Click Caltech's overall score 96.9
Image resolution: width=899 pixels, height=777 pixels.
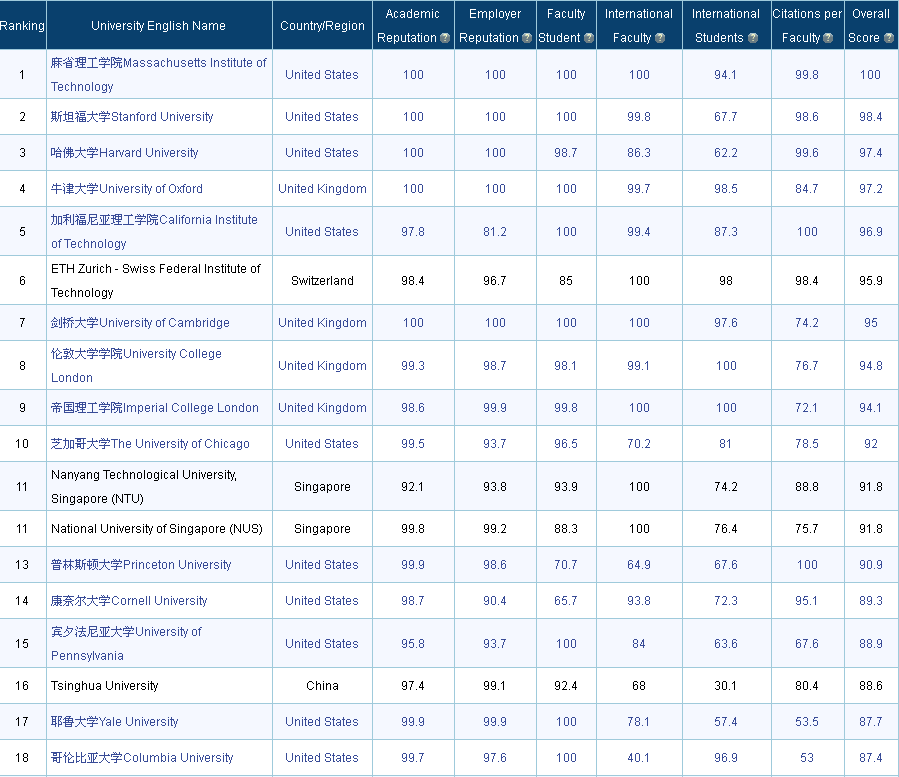(871, 232)
